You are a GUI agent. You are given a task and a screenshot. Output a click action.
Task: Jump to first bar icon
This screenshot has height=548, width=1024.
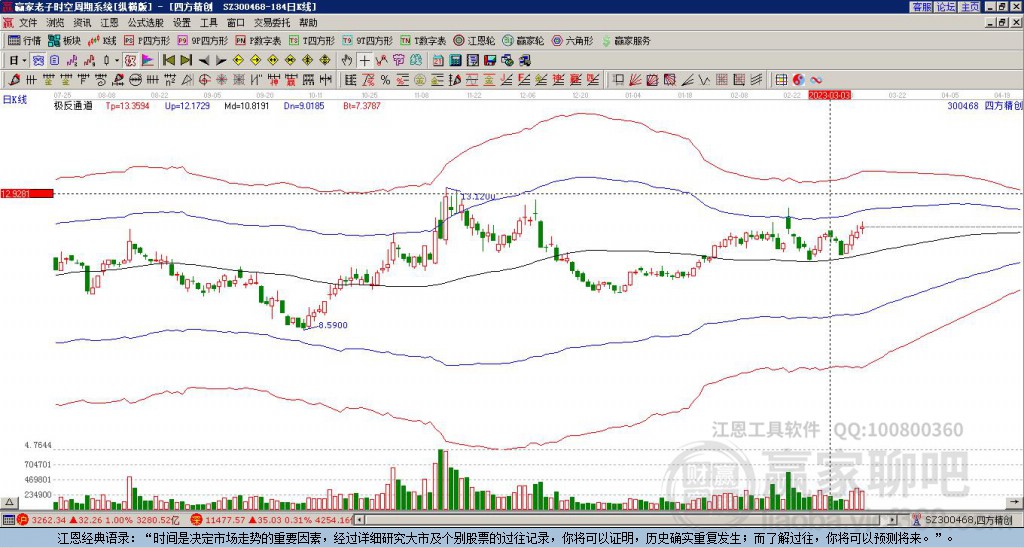168,60
